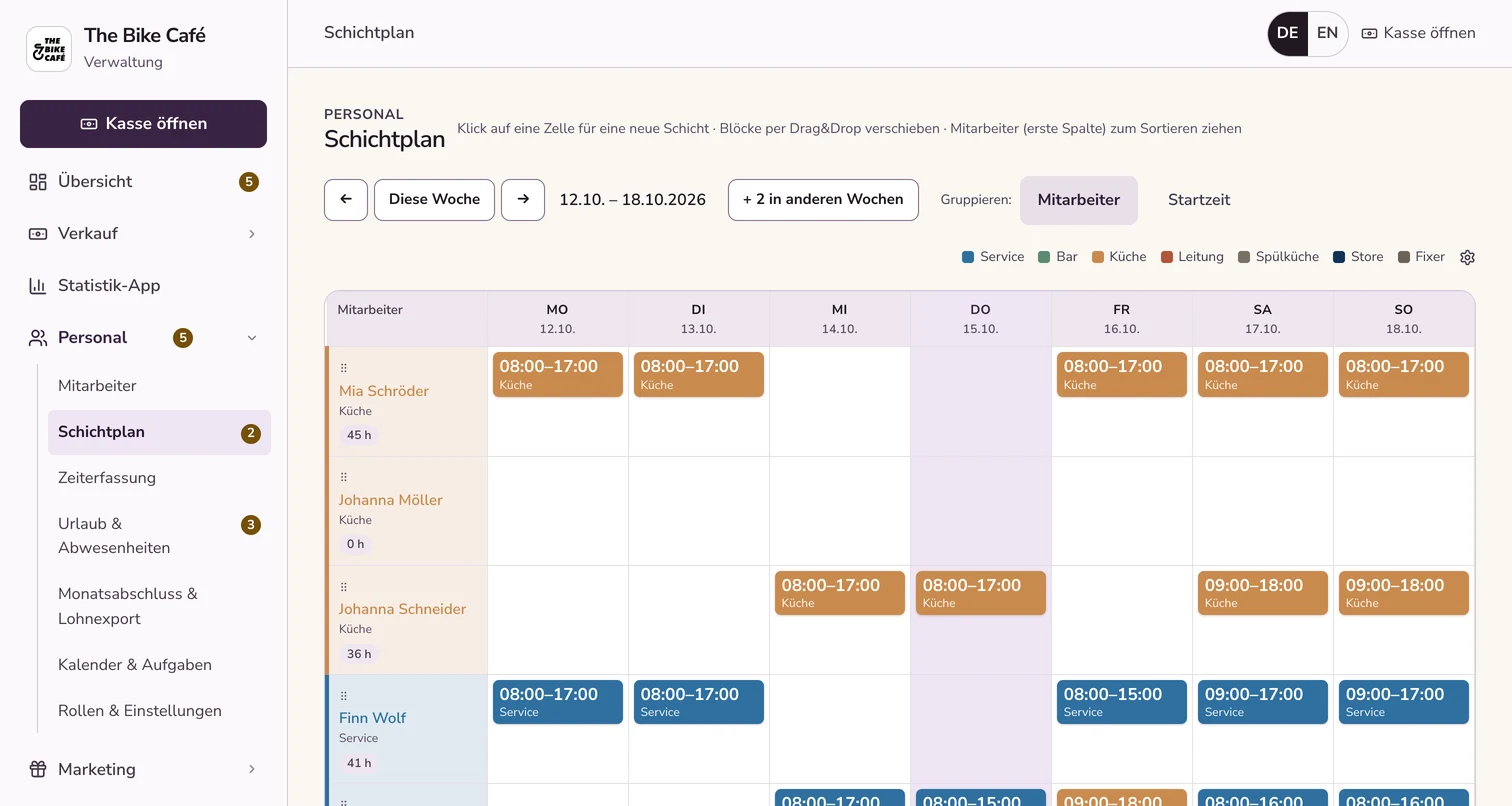The height and width of the screenshot is (806, 1512).
Task: Switch language to DE
Action: [x=1288, y=33]
